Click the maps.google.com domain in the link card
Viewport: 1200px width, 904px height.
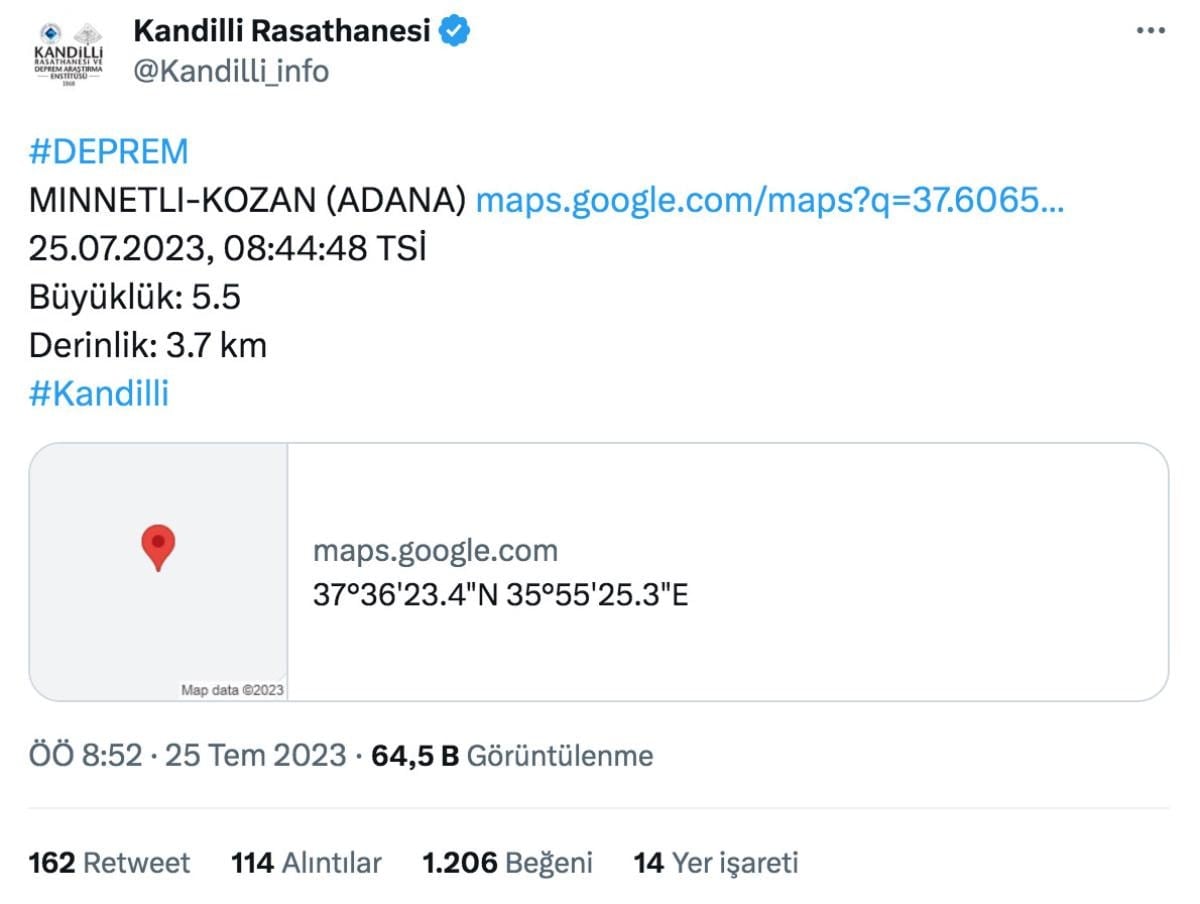[x=435, y=550]
